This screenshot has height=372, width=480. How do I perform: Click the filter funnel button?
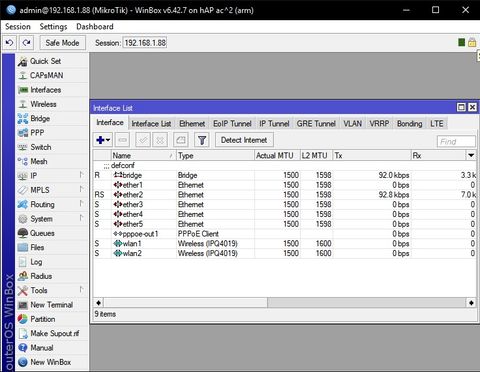(x=202, y=140)
